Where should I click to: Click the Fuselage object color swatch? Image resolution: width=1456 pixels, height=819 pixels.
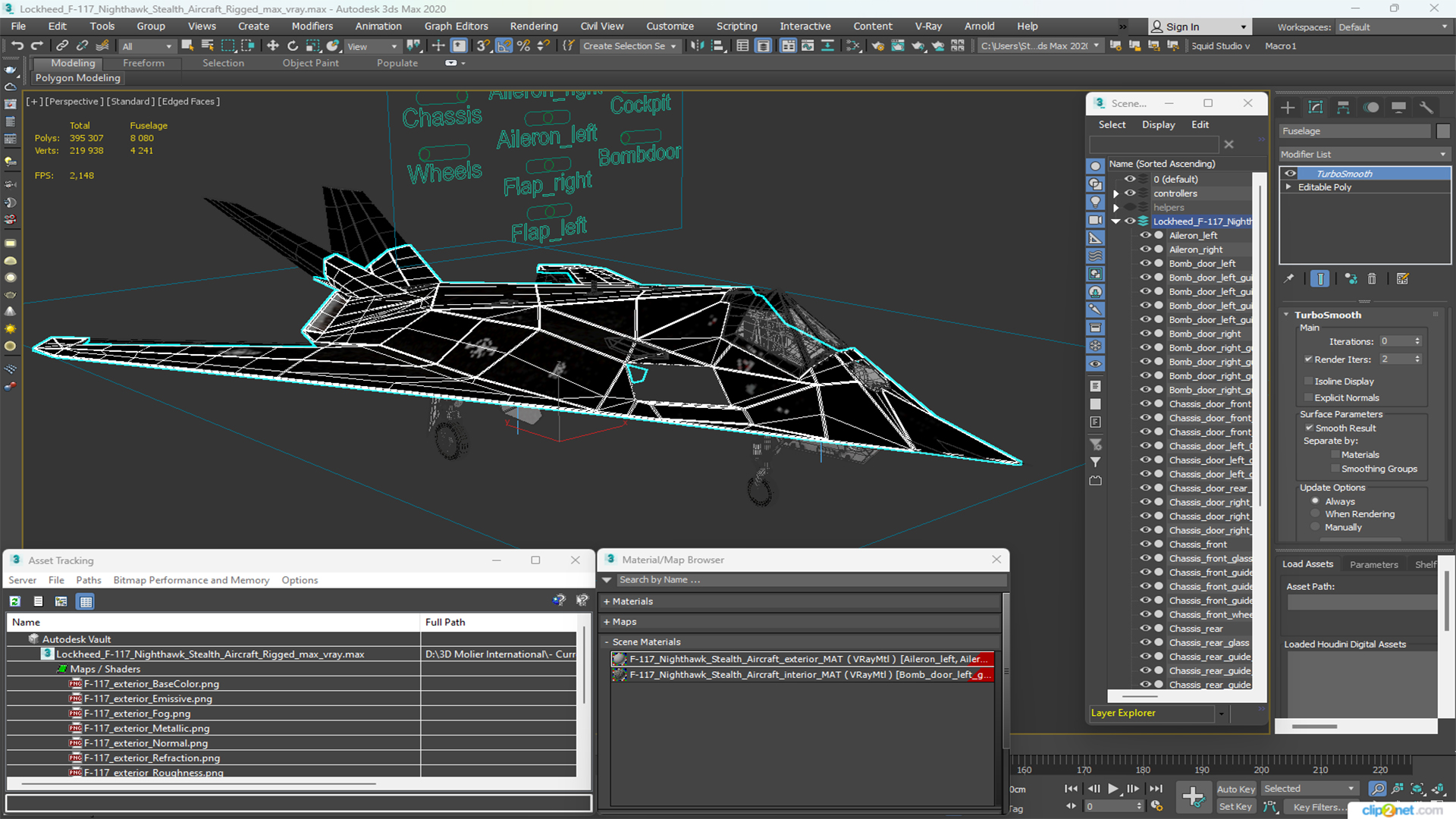click(x=1443, y=131)
